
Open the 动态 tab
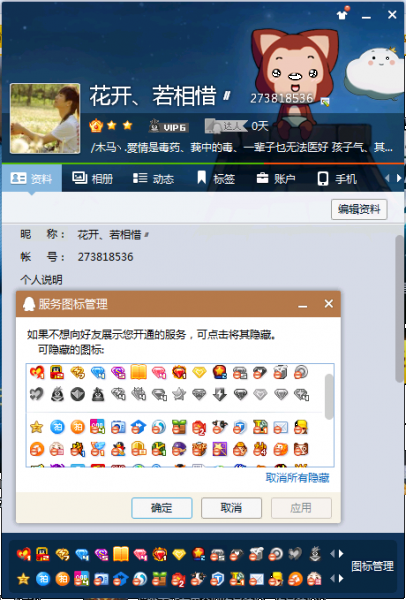point(153,178)
